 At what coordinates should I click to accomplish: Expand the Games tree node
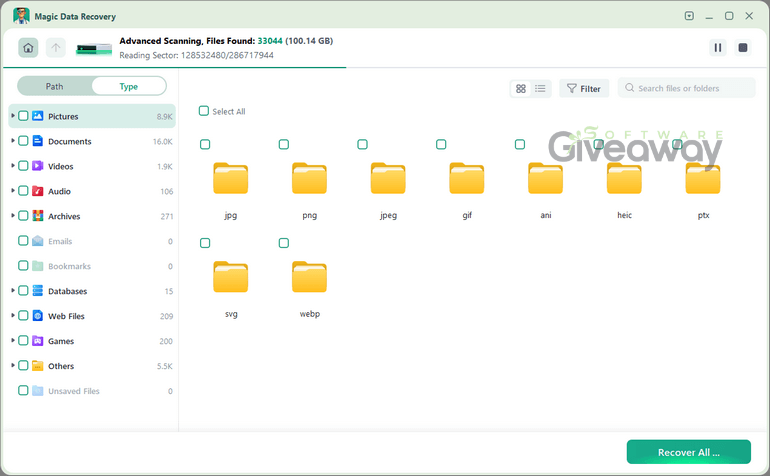pyautogui.click(x=13, y=340)
